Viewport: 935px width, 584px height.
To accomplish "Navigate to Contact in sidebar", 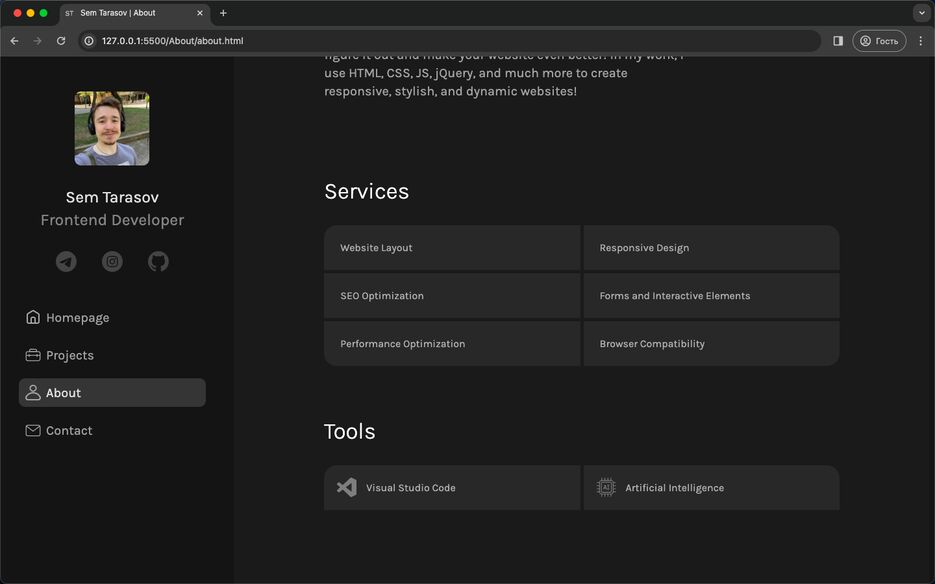I will (x=112, y=430).
